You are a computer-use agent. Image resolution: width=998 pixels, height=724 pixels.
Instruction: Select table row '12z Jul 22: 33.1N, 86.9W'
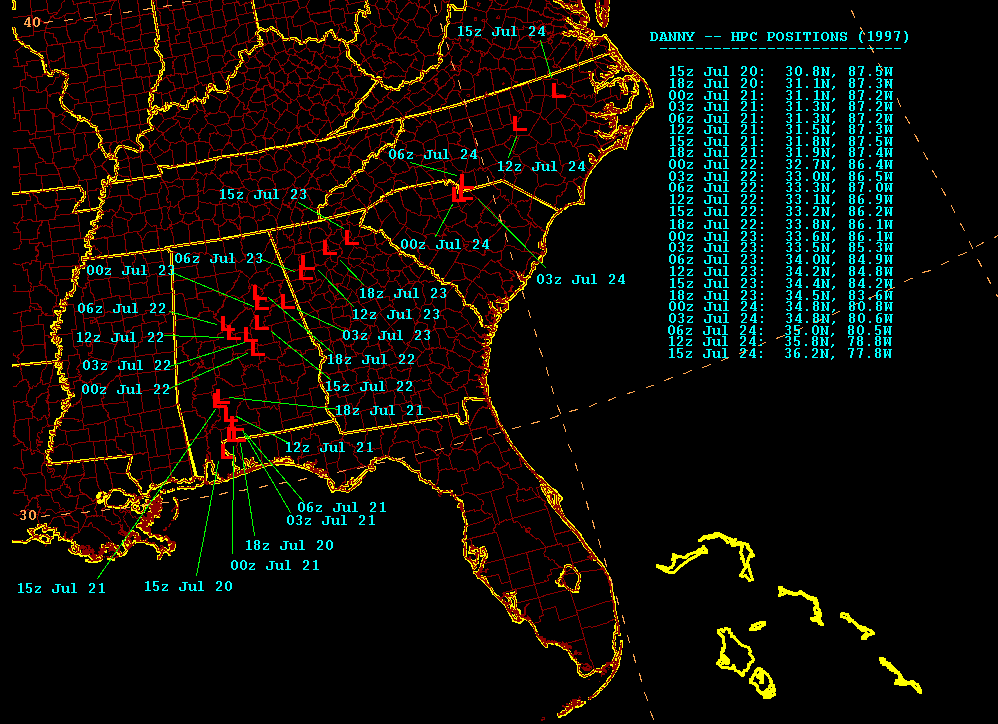pyautogui.click(x=781, y=200)
